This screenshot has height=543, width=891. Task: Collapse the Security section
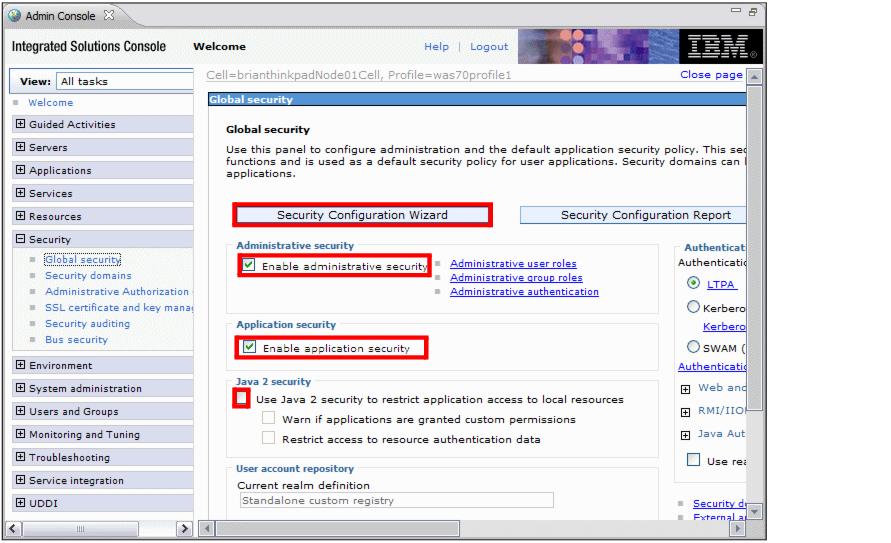tap(20, 239)
